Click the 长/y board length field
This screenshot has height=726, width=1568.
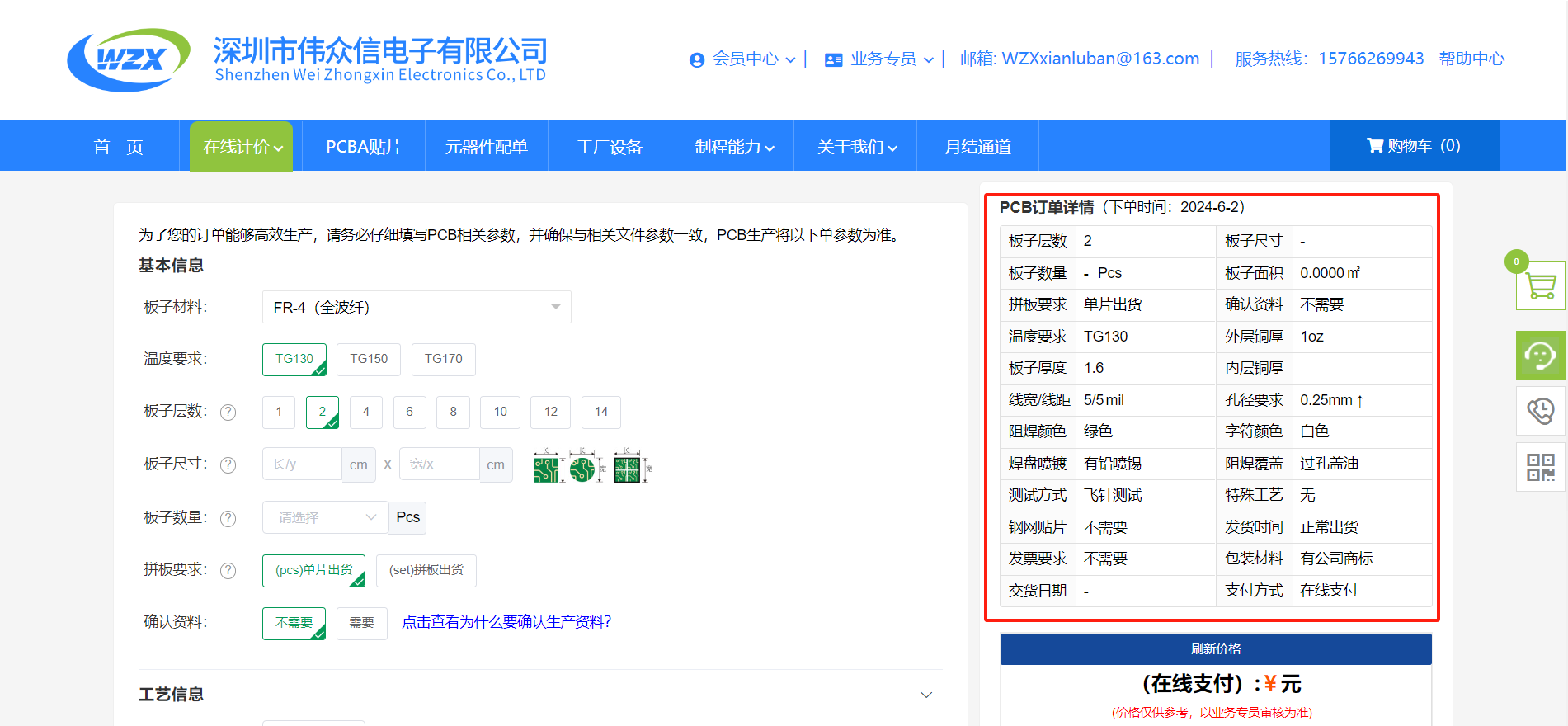coord(301,464)
